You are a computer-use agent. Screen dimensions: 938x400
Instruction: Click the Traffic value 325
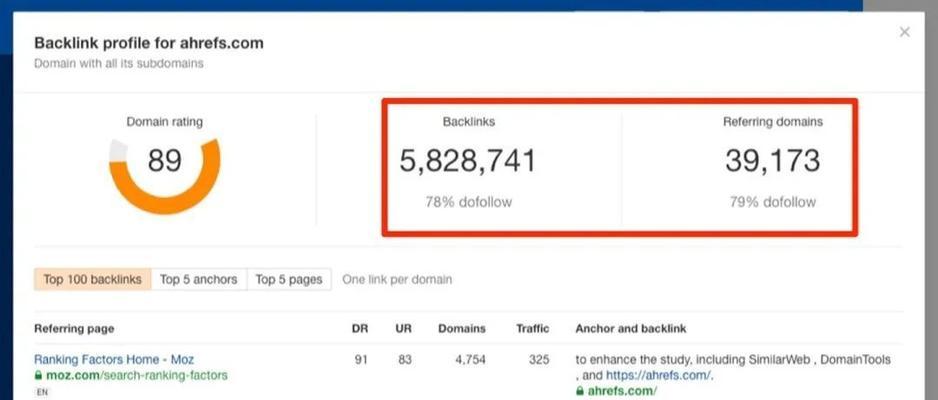[539, 360]
